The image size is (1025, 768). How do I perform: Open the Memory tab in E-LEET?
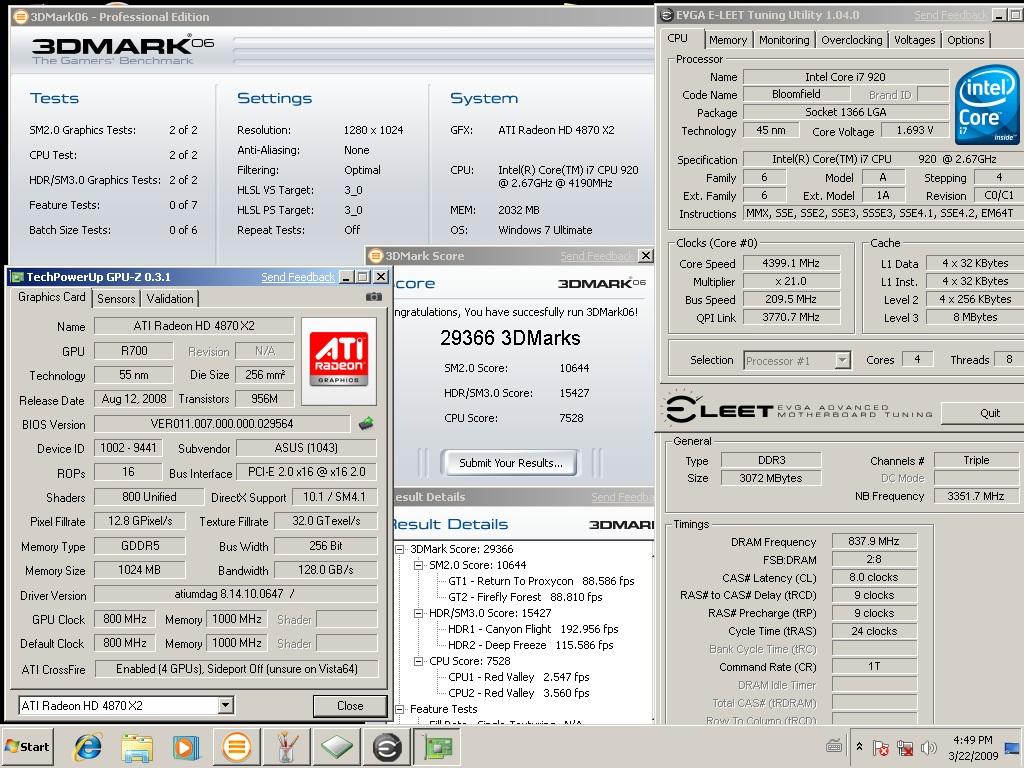pyautogui.click(x=728, y=40)
